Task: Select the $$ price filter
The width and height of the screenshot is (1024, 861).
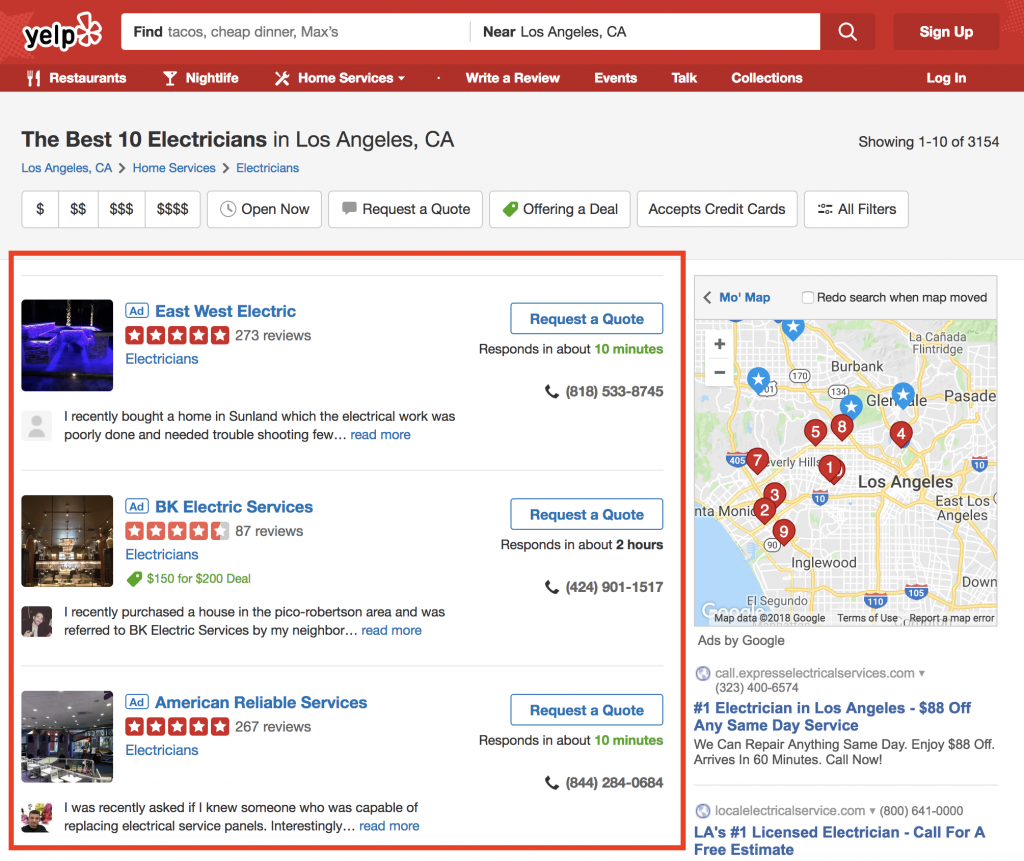Action: tap(78, 209)
